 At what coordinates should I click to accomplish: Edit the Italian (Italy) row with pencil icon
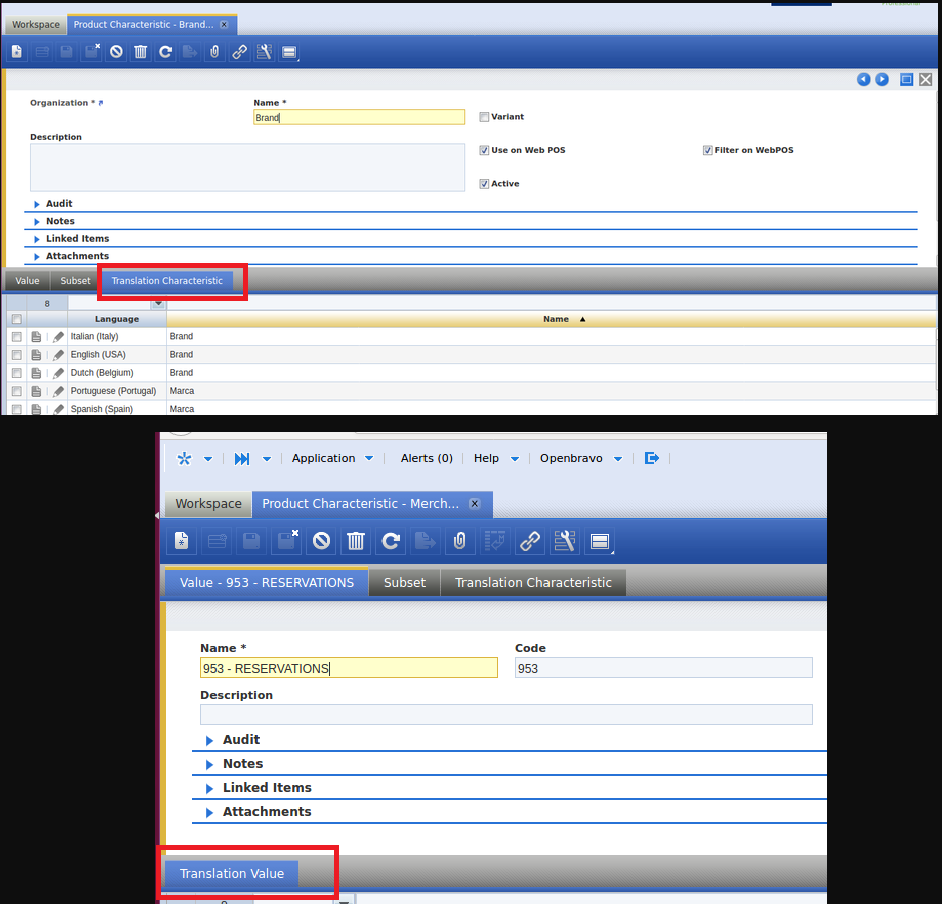[x=58, y=337]
